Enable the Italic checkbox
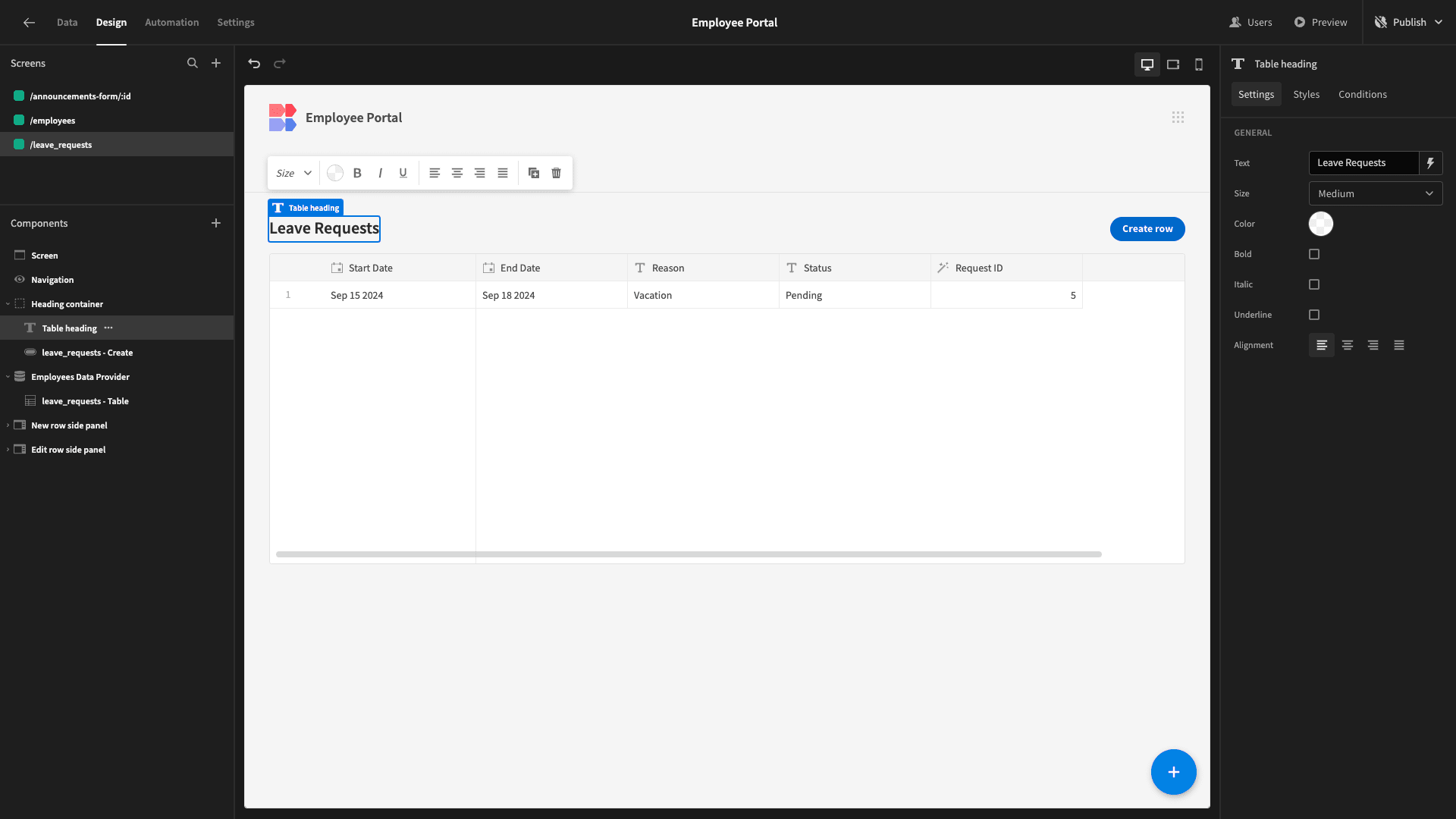 (1314, 284)
